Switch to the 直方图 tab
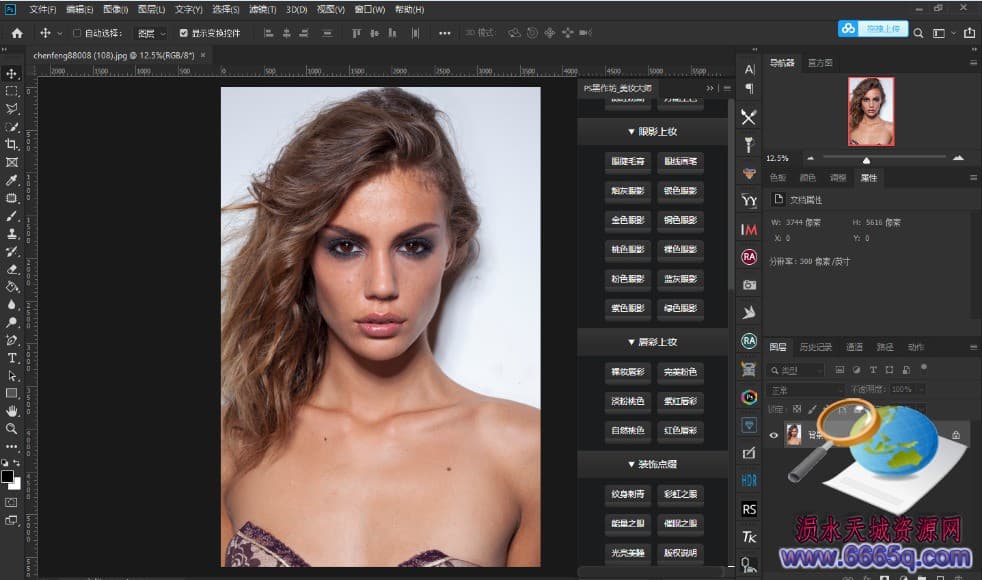This screenshot has height=580, width=982. tap(820, 63)
